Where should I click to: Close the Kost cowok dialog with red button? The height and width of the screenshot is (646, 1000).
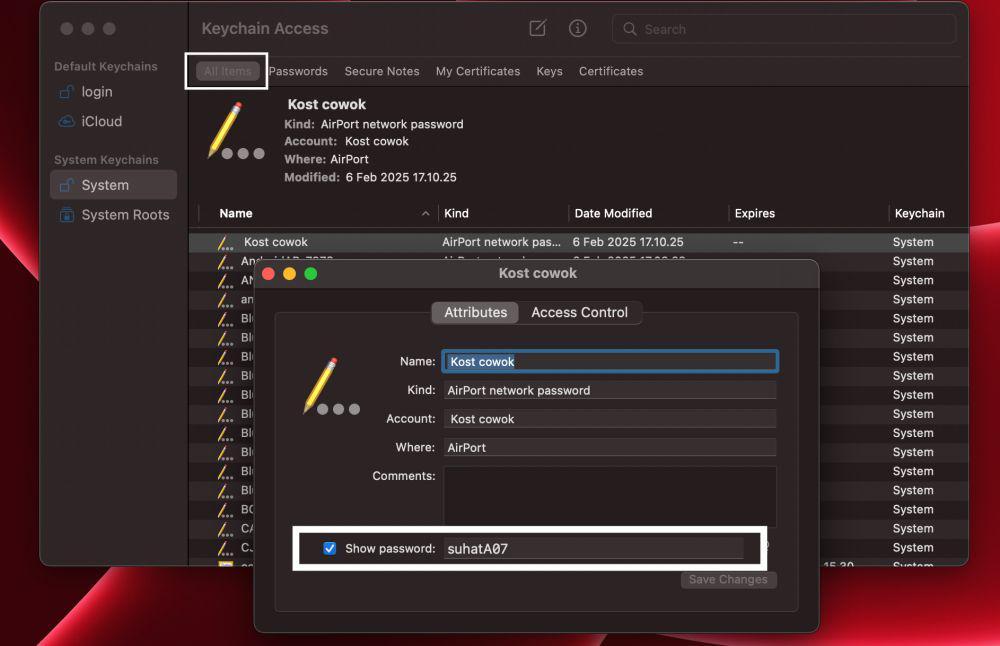click(268, 274)
